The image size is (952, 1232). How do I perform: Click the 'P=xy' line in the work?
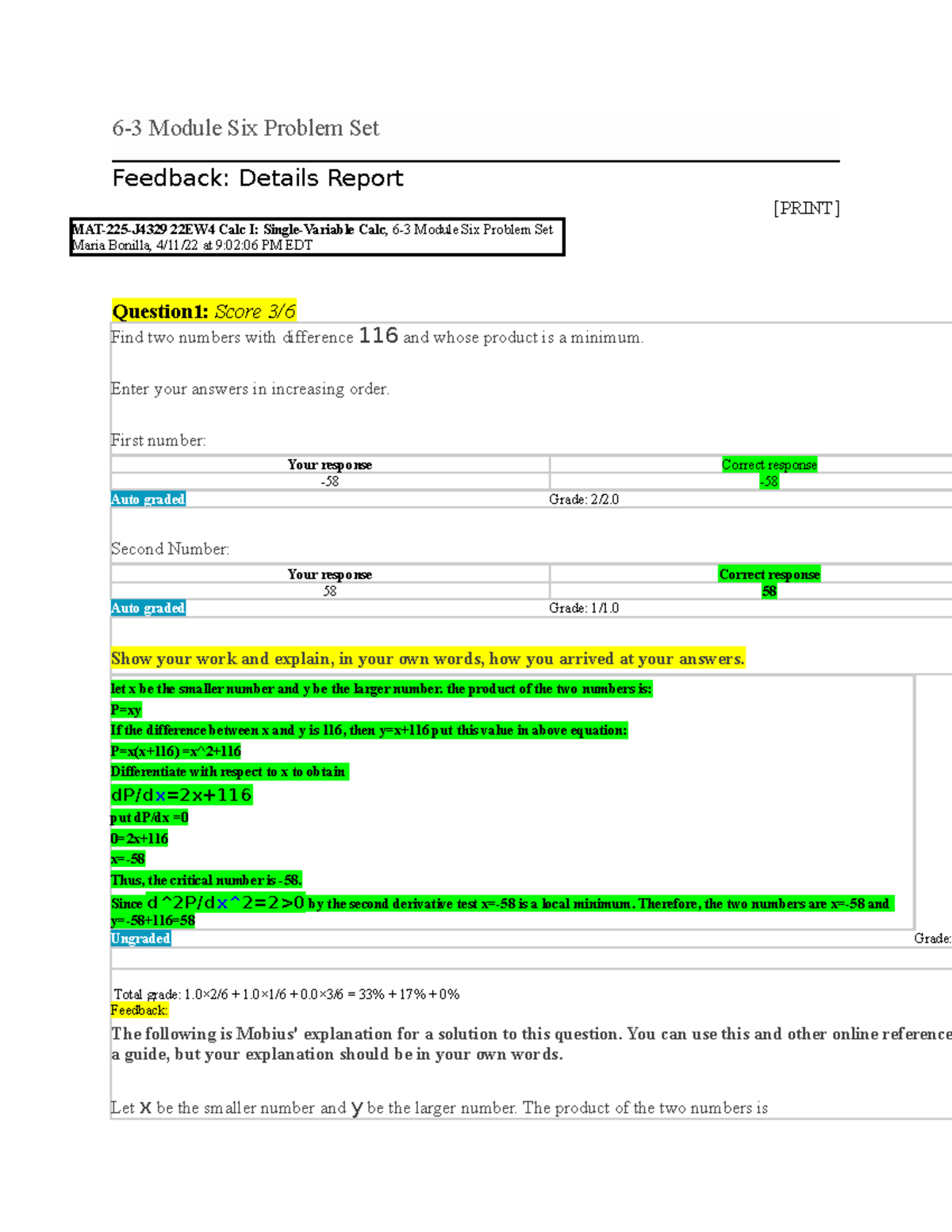point(126,710)
